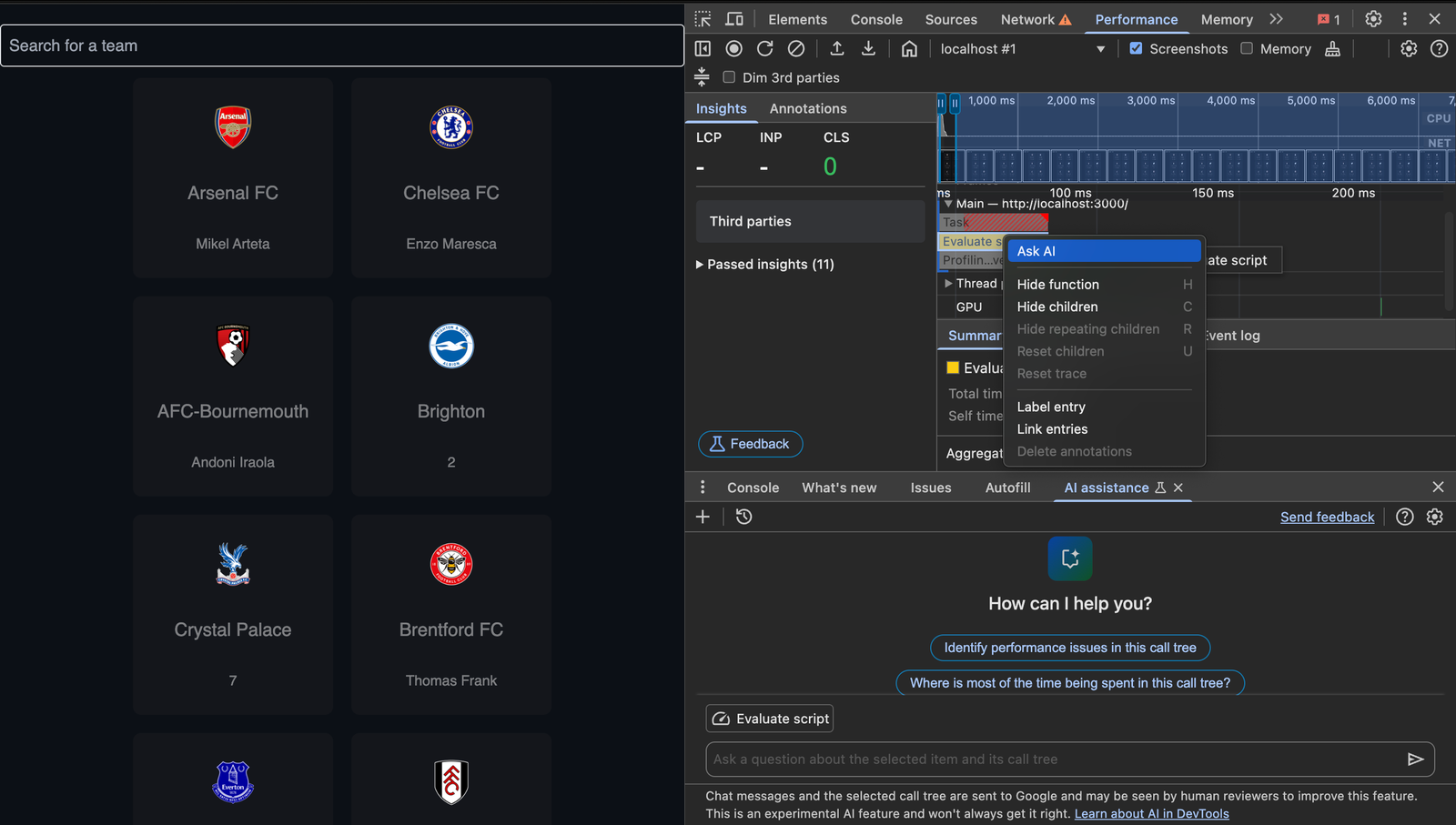Open the Event log tab
Viewport: 1456px width, 825px height.
tap(1233, 336)
